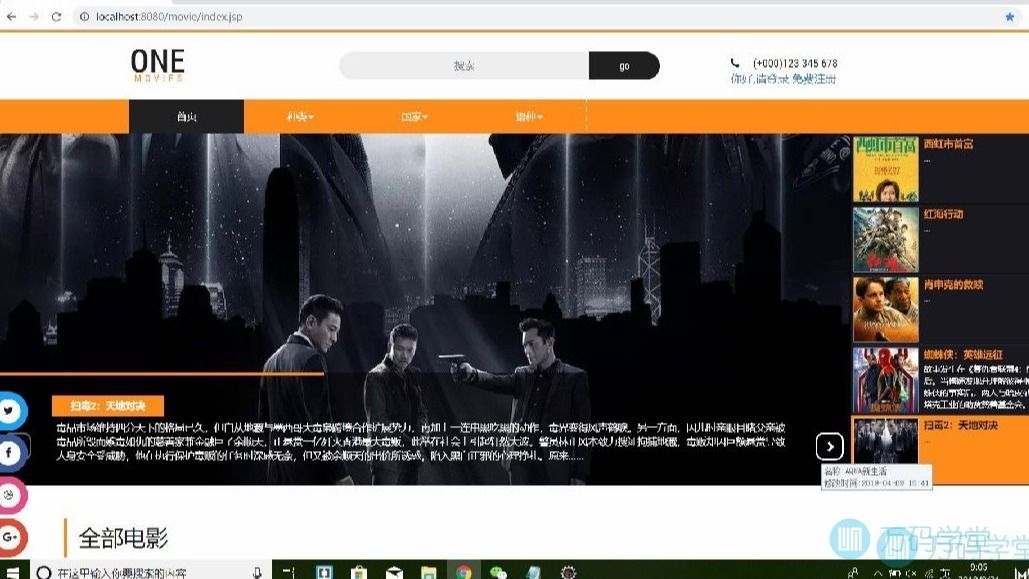Click the phone icon beside the number
The width and height of the screenshot is (1029, 579).
click(735, 63)
